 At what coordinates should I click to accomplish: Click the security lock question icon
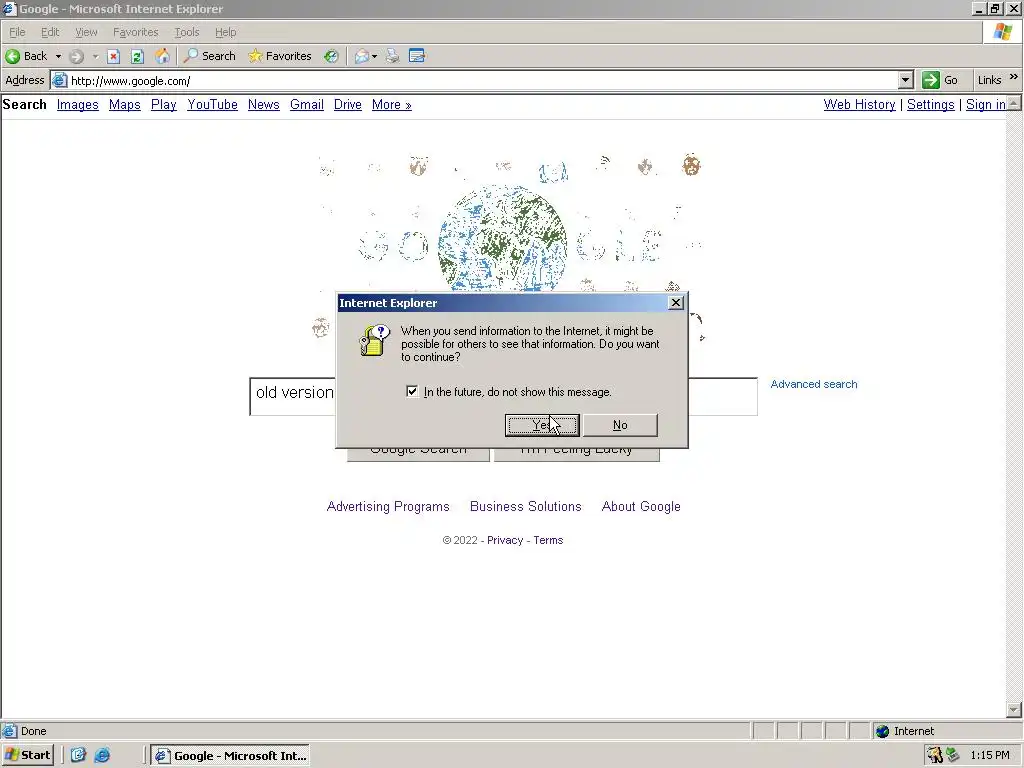pyautogui.click(x=375, y=340)
